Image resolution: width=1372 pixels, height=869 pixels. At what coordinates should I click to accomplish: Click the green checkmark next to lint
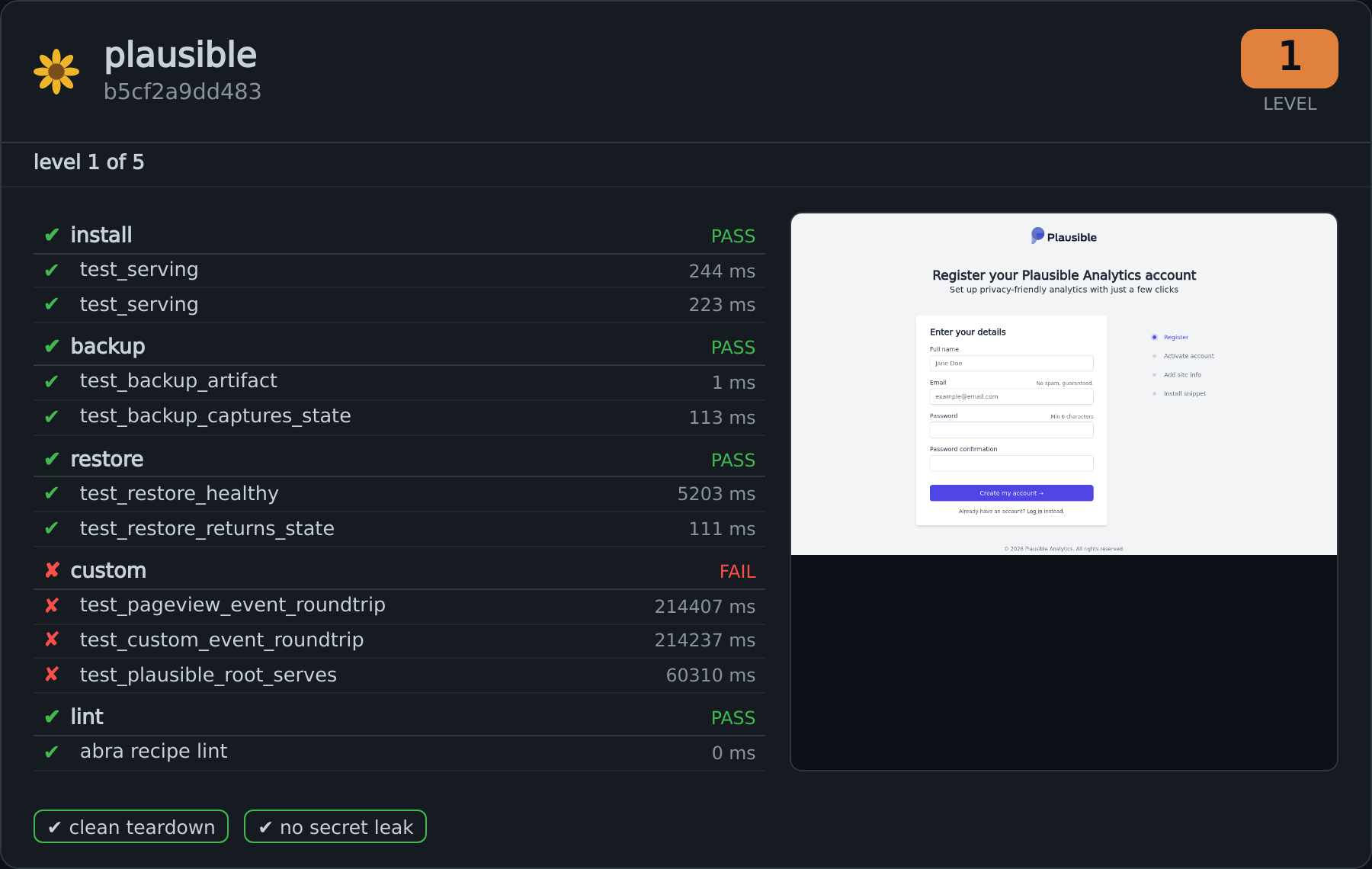click(x=52, y=717)
